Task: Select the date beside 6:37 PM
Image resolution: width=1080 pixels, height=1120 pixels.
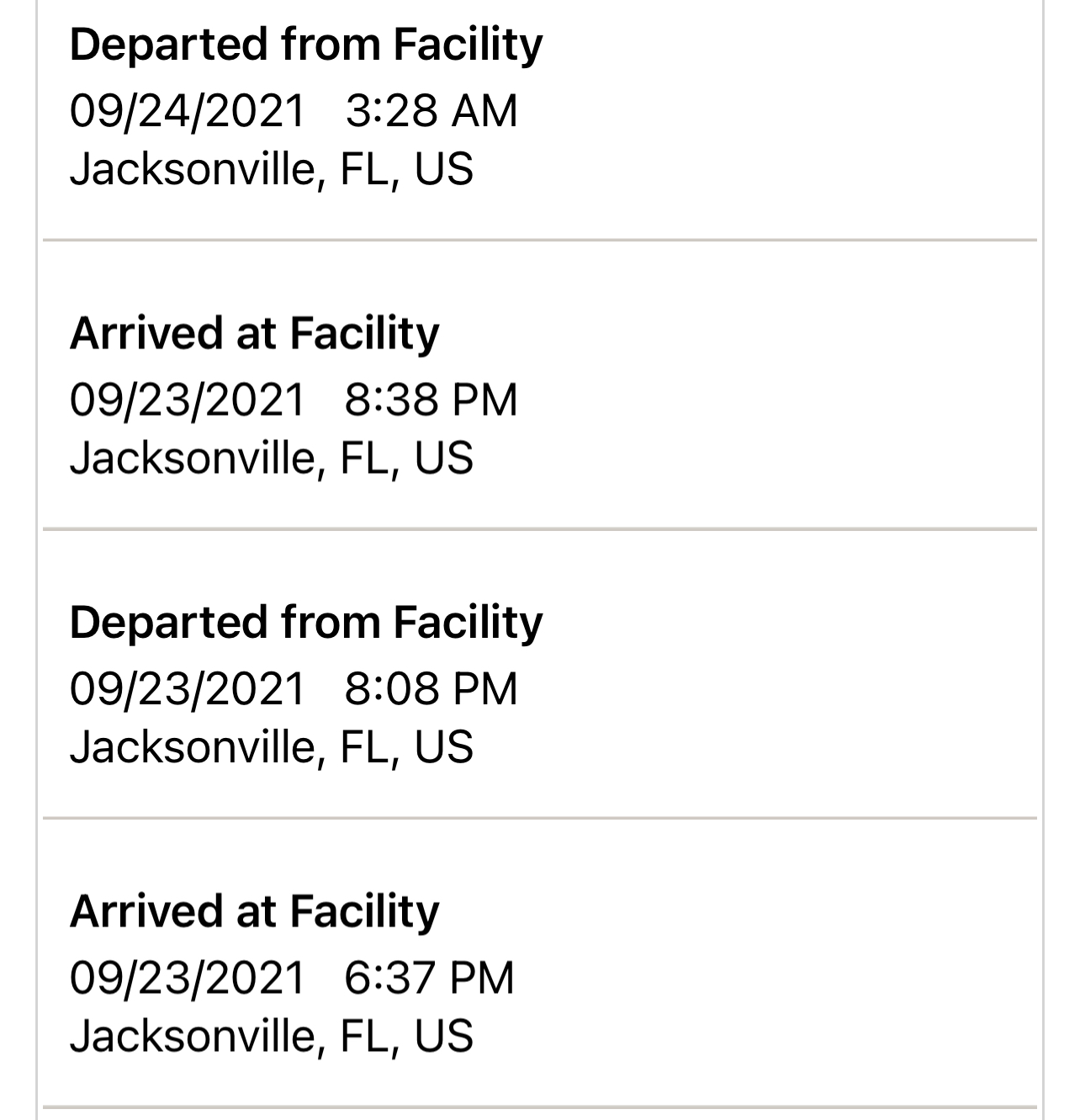Action: tap(187, 978)
